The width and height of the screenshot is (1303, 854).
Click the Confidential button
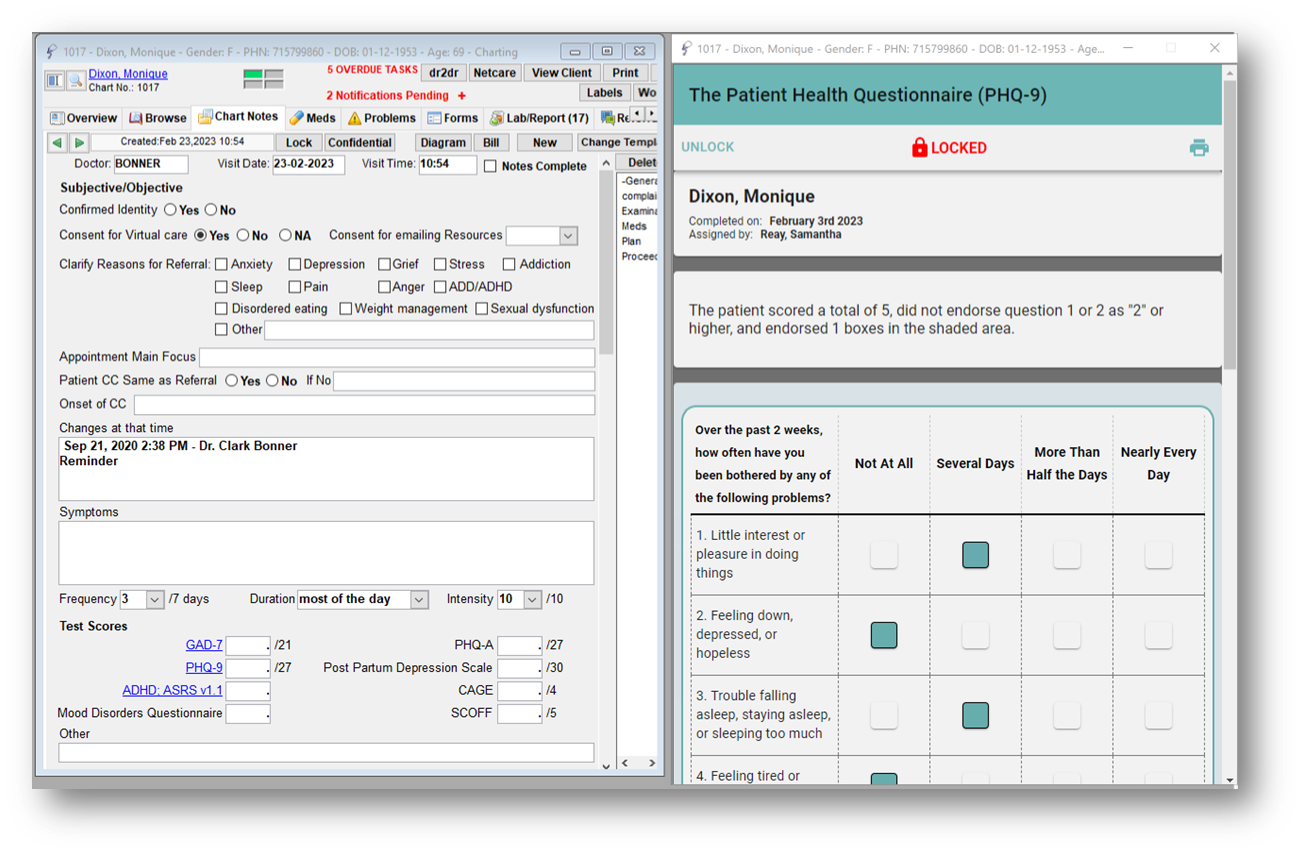pos(360,143)
